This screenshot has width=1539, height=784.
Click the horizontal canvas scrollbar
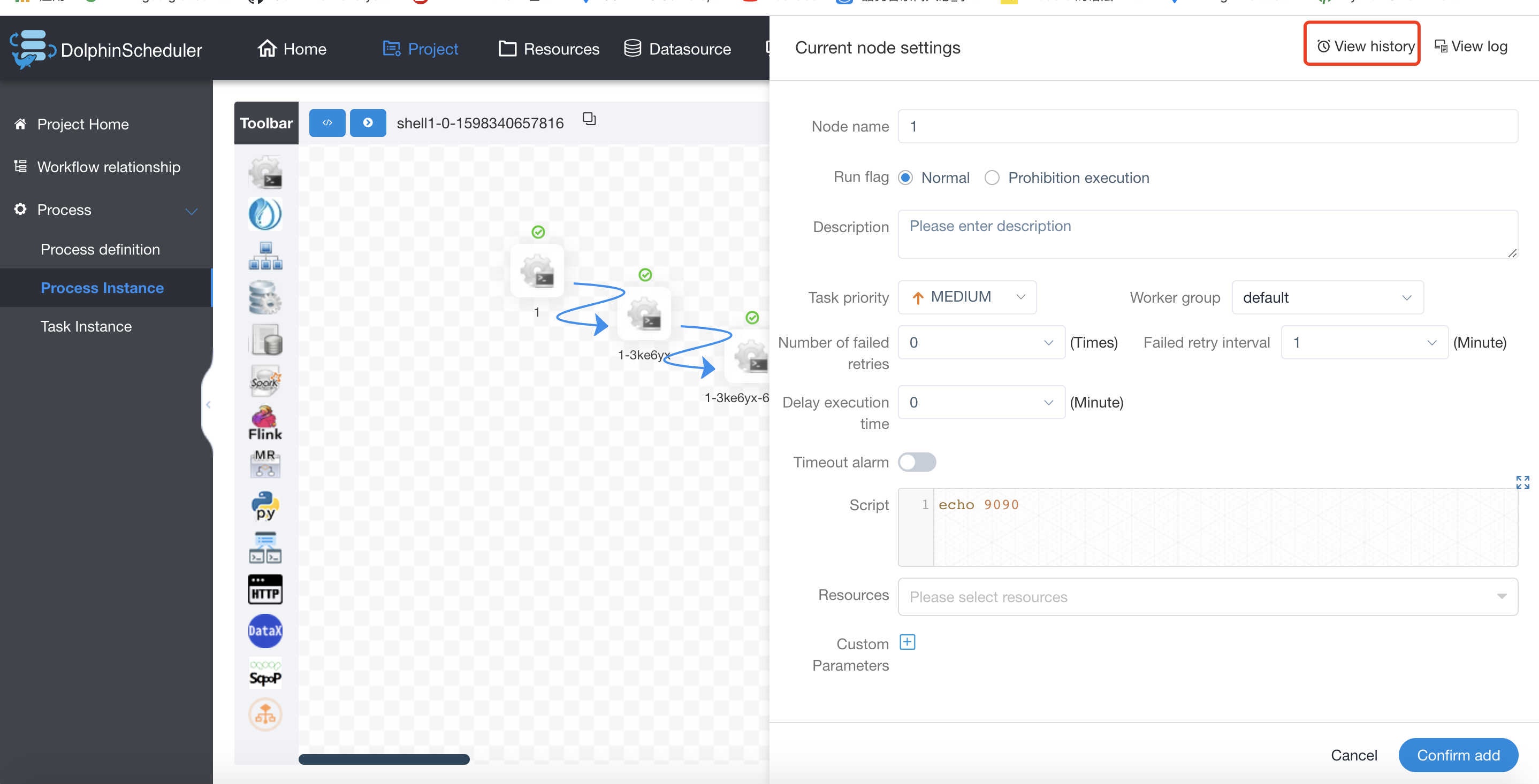point(384,759)
